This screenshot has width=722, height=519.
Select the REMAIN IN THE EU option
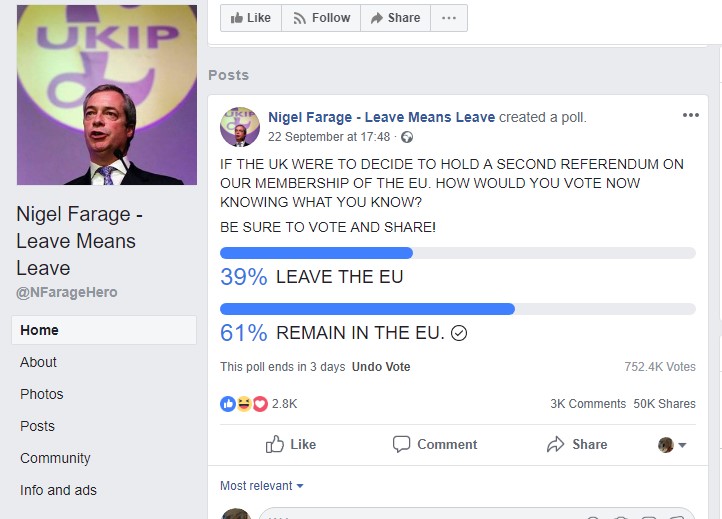[x=360, y=333]
